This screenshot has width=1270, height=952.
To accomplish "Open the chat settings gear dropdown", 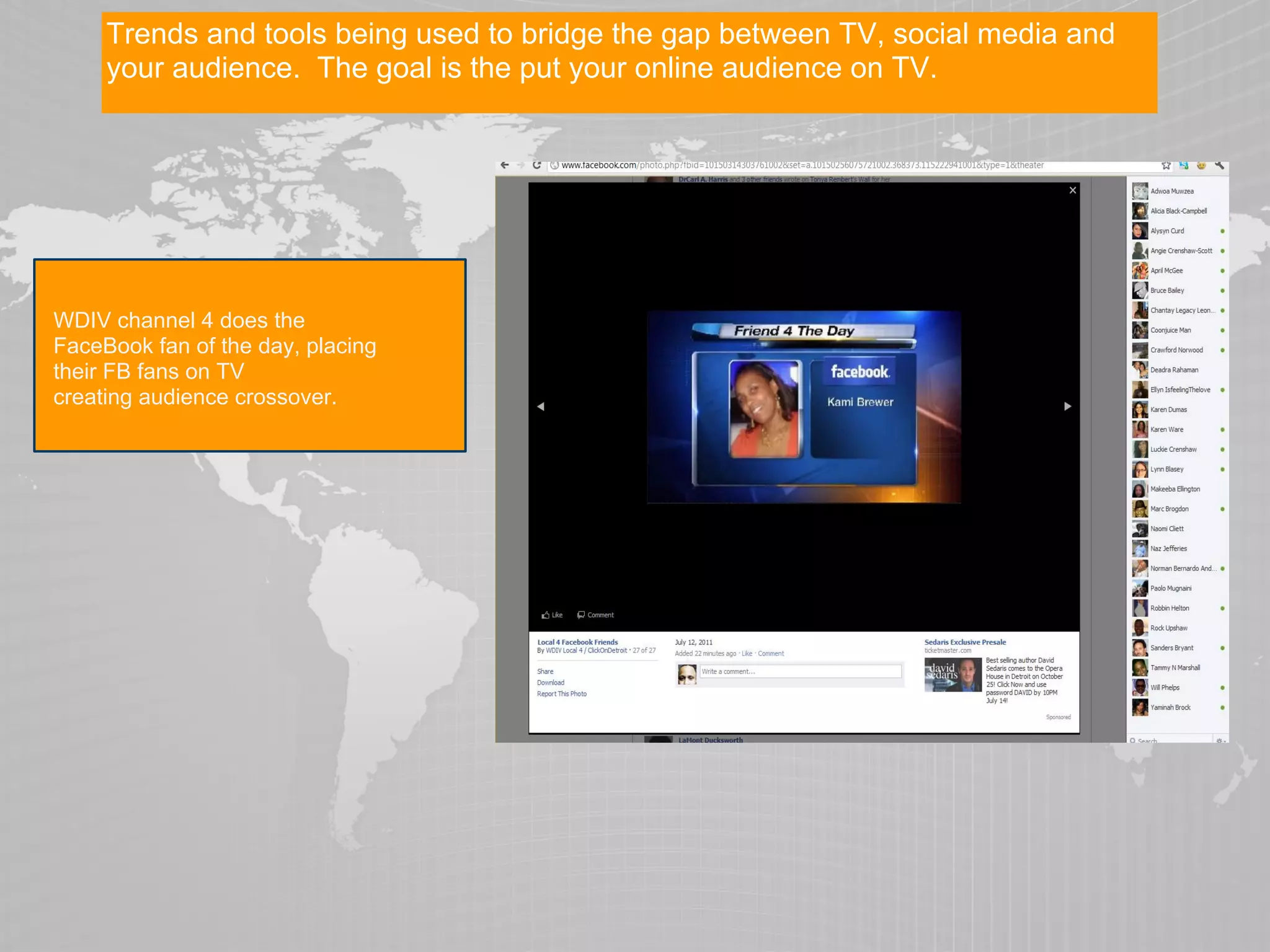I will click(1220, 740).
